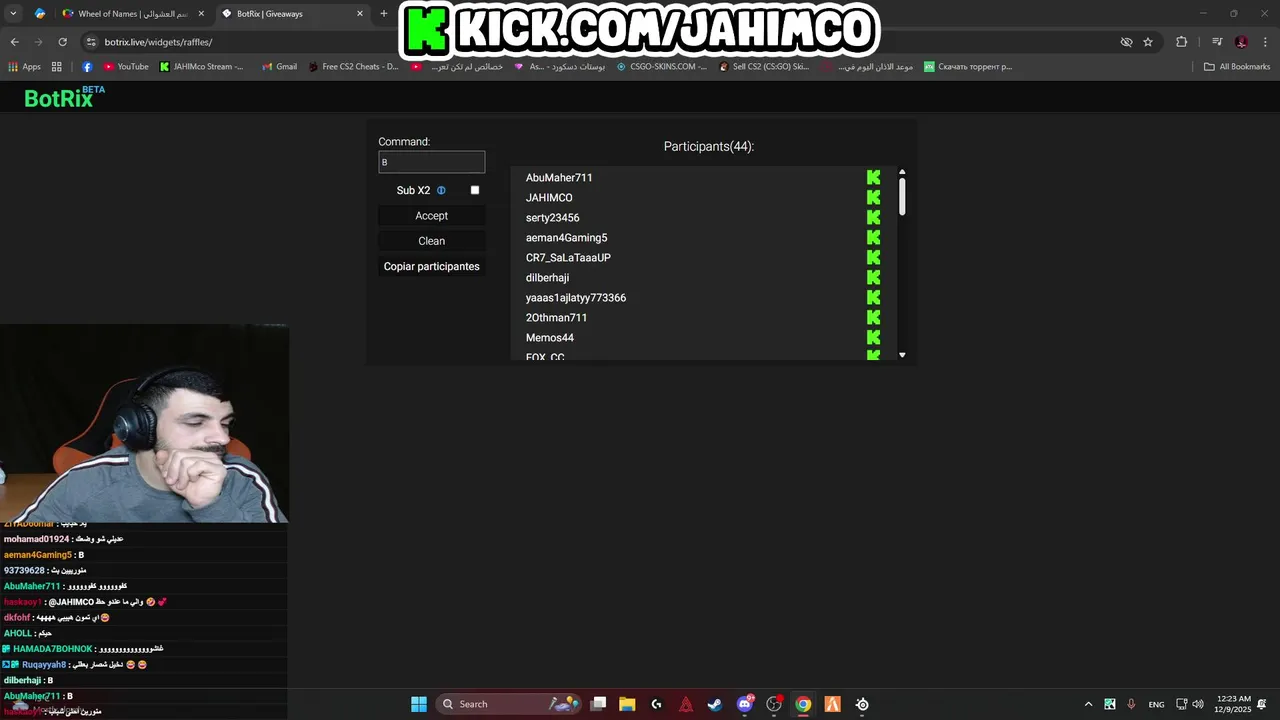Viewport: 1280px width, 720px height.
Task: Click the Kick icon beside AbuMaher711
Action: coord(873,177)
